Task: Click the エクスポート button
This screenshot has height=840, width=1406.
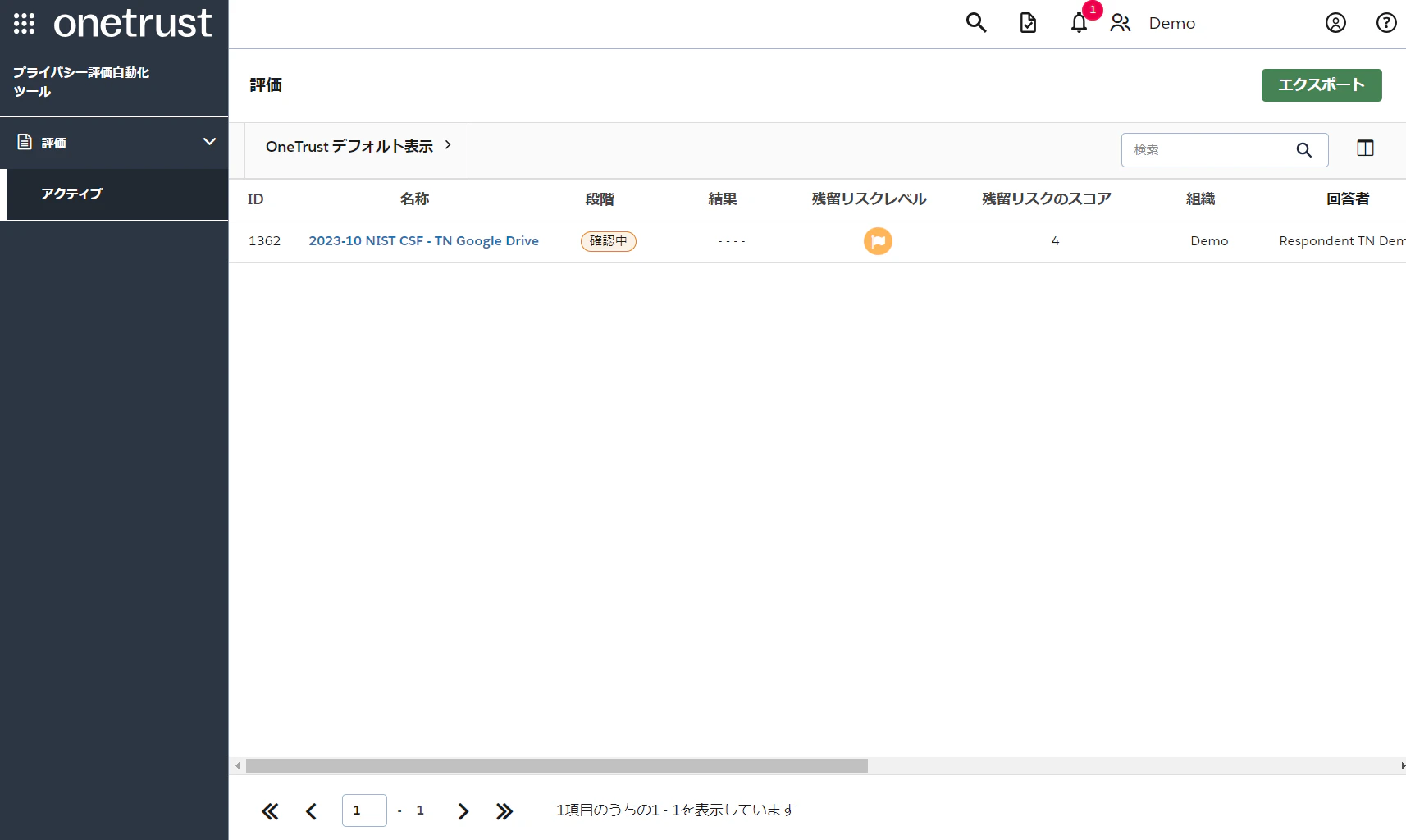Action: (1322, 85)
